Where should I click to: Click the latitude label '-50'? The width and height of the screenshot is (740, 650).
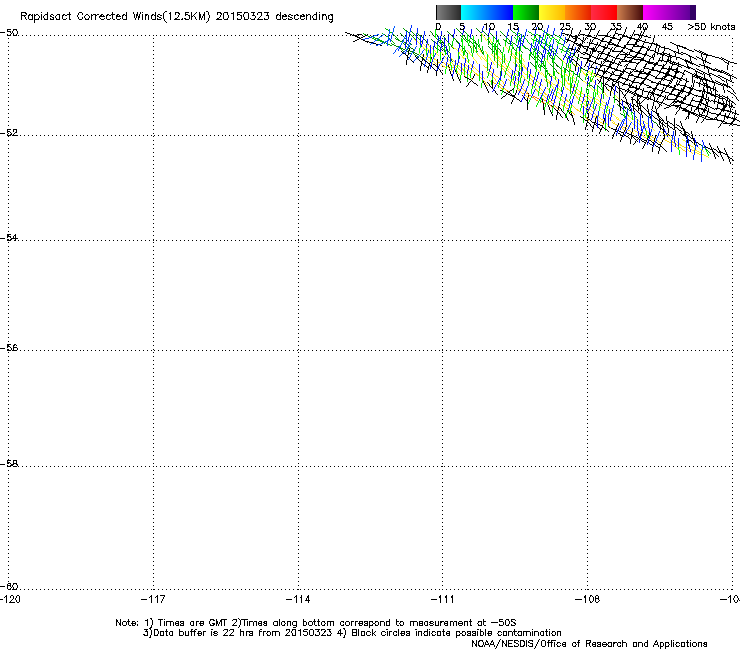point(9,33)
